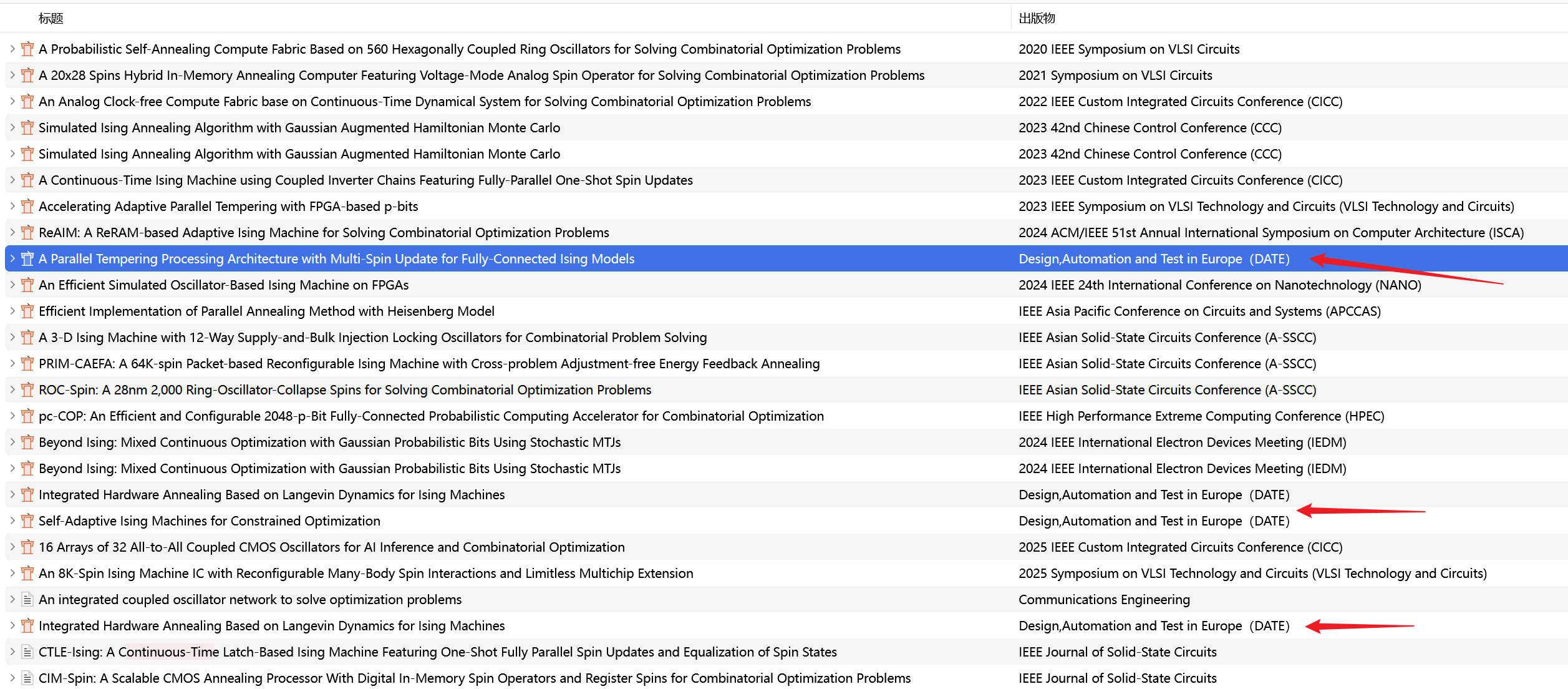Click item icon for Self-Adaptive Ising Machines
1568x689 pixels.
pyautogui.click(x=27, y=521)
